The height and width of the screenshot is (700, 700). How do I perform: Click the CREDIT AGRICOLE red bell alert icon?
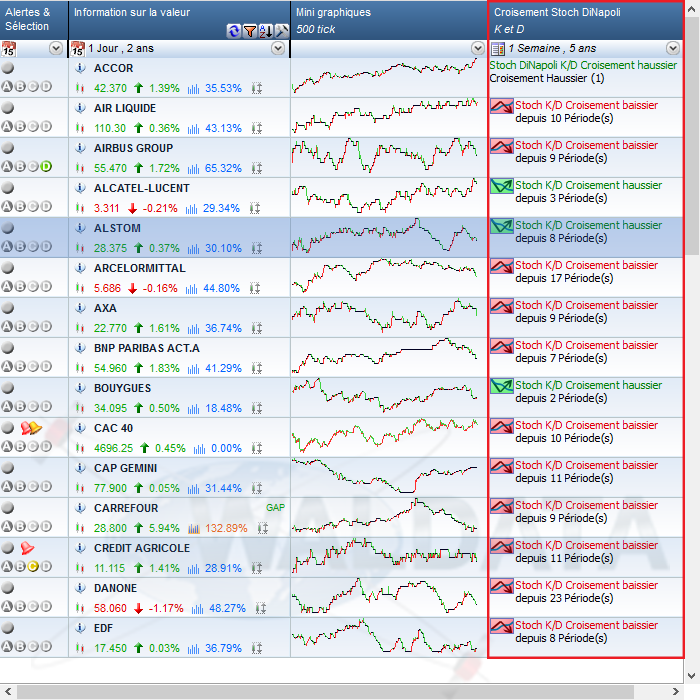click(27, 548)
